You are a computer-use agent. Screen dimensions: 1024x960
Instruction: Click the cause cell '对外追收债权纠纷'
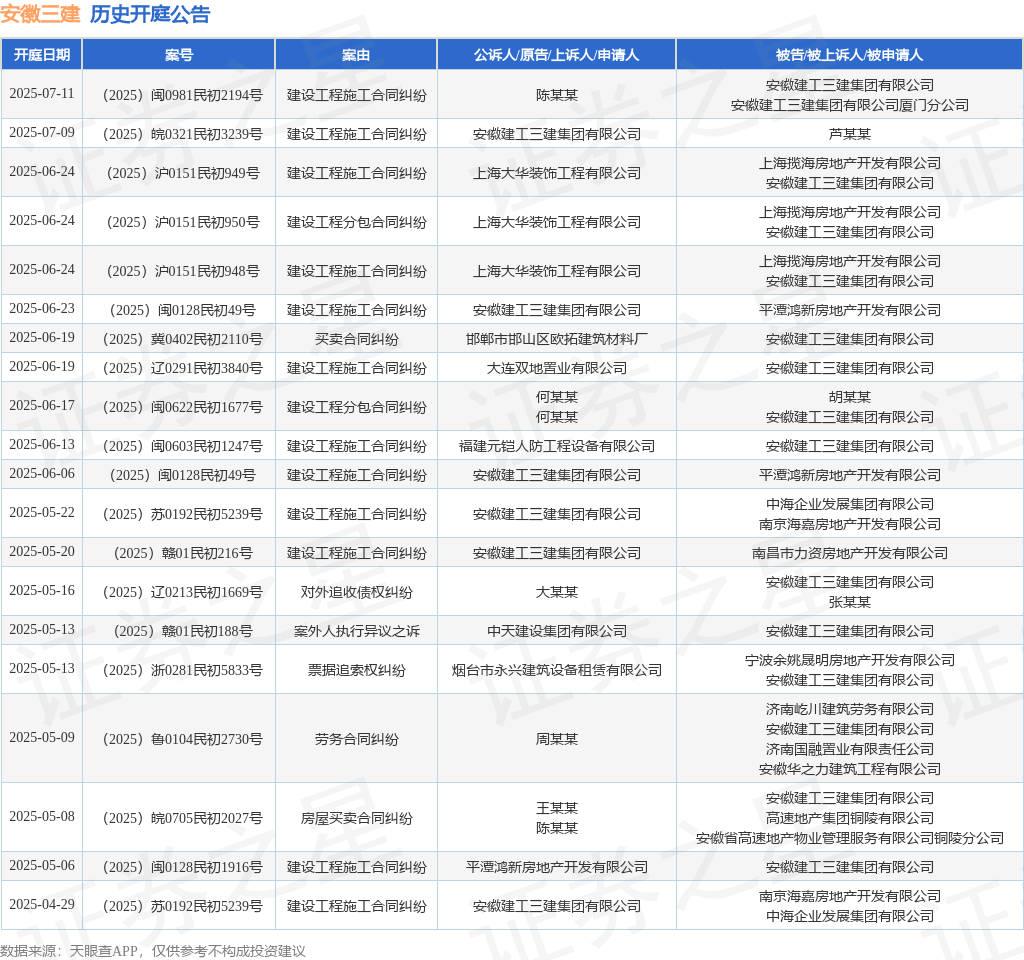coord(356,592)
